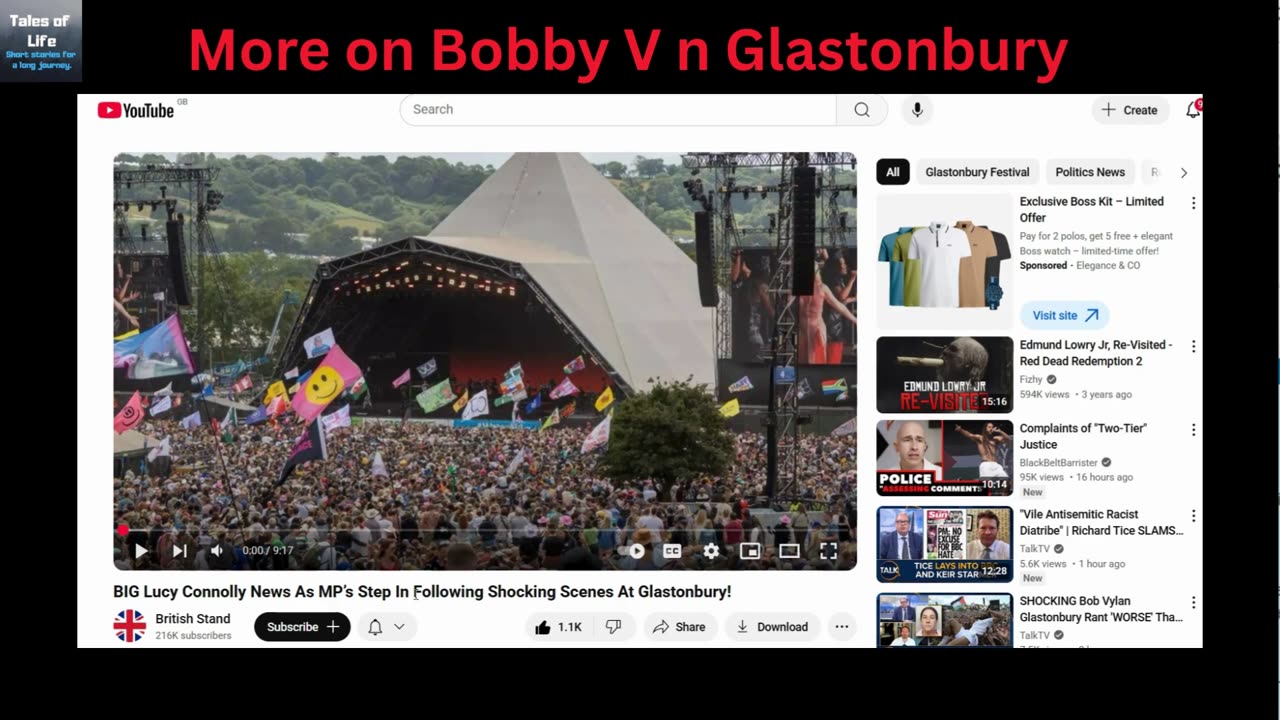Open more actions three-dot menu under video
The width and height of the screenshot is (1280, 720).
tap(842, 627)
